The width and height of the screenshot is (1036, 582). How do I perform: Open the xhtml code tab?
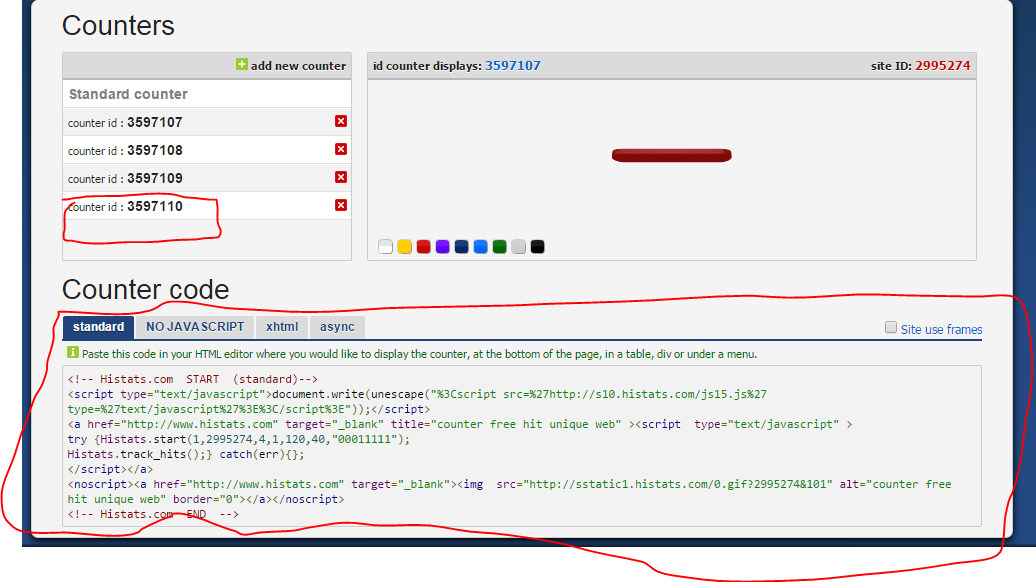tap(282, 327)
